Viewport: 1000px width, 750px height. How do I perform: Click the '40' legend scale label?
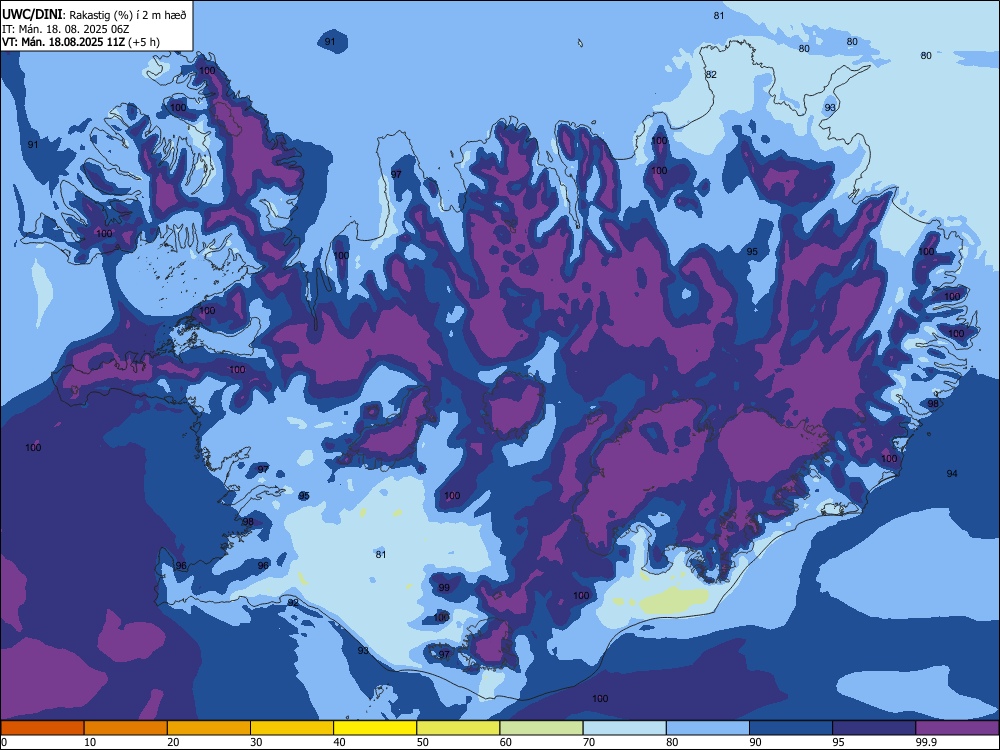point(339,742)
